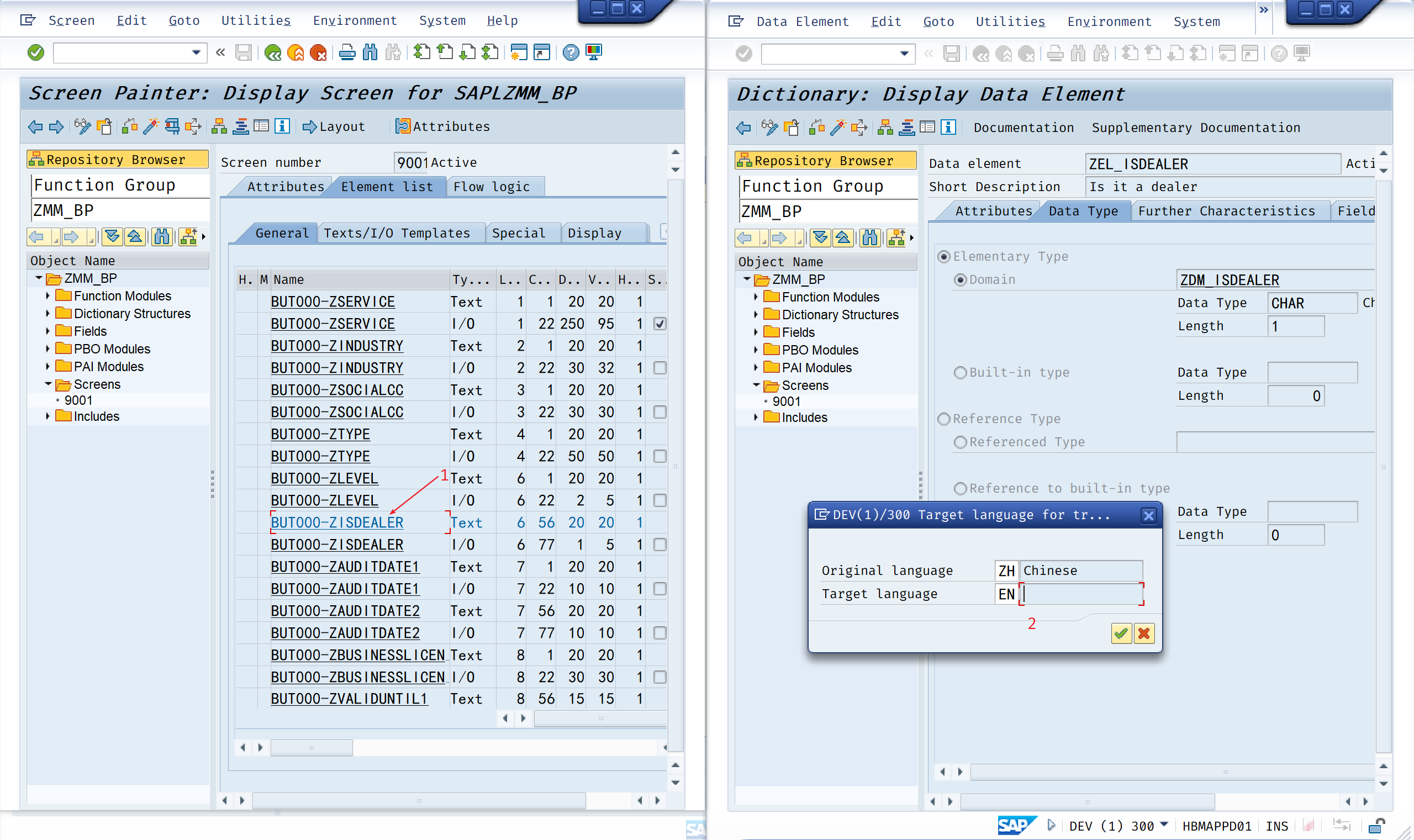Expand PAI Modules in right Dictionary tree

pyautogui.click(x=756, y=368)
